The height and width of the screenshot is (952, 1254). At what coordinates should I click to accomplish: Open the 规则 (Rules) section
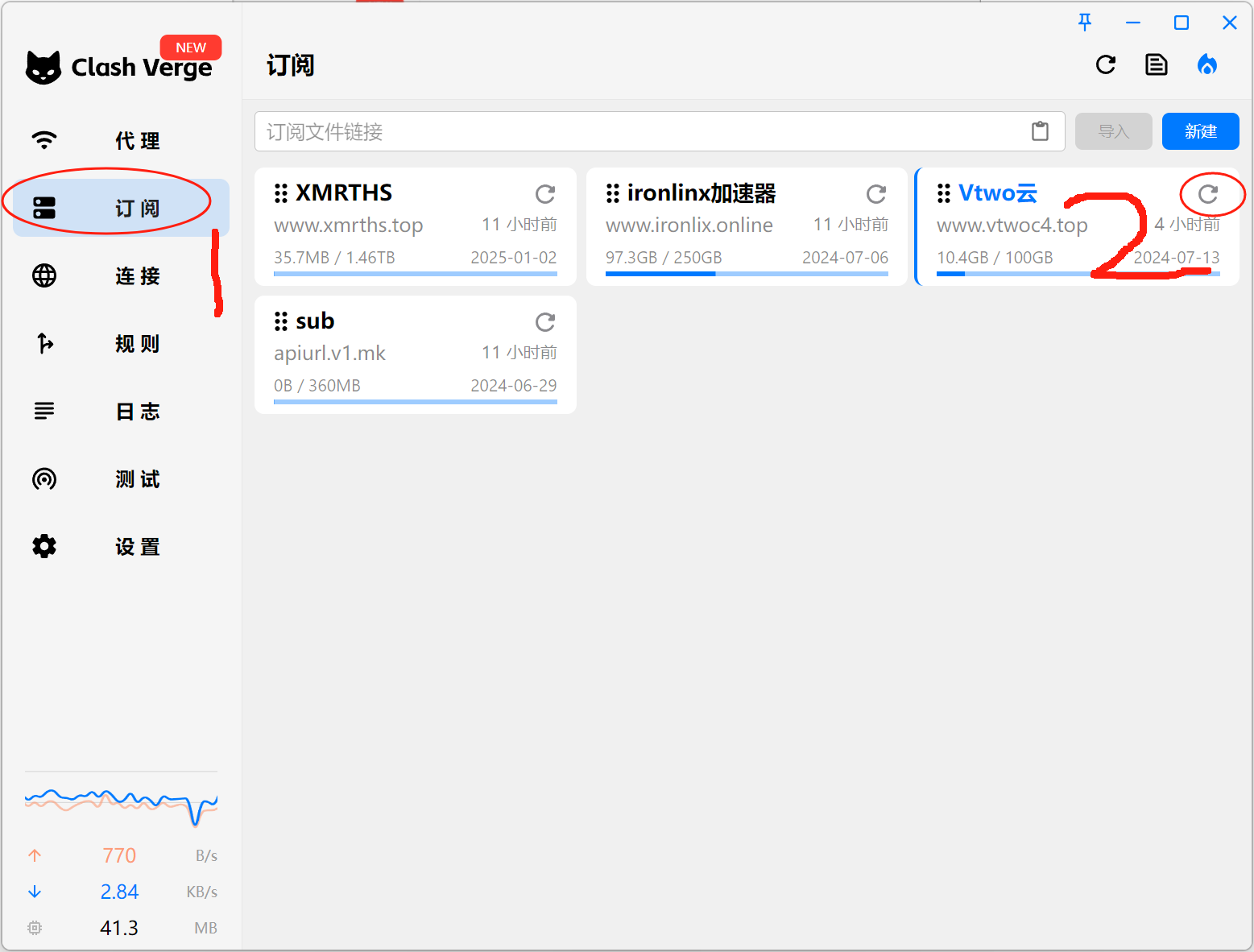[x=121, y=344]
